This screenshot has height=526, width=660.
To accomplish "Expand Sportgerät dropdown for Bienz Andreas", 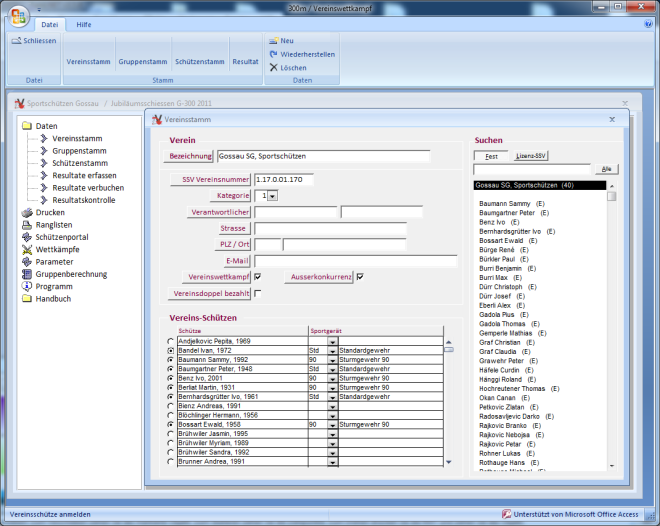I will tap(332, 406).
